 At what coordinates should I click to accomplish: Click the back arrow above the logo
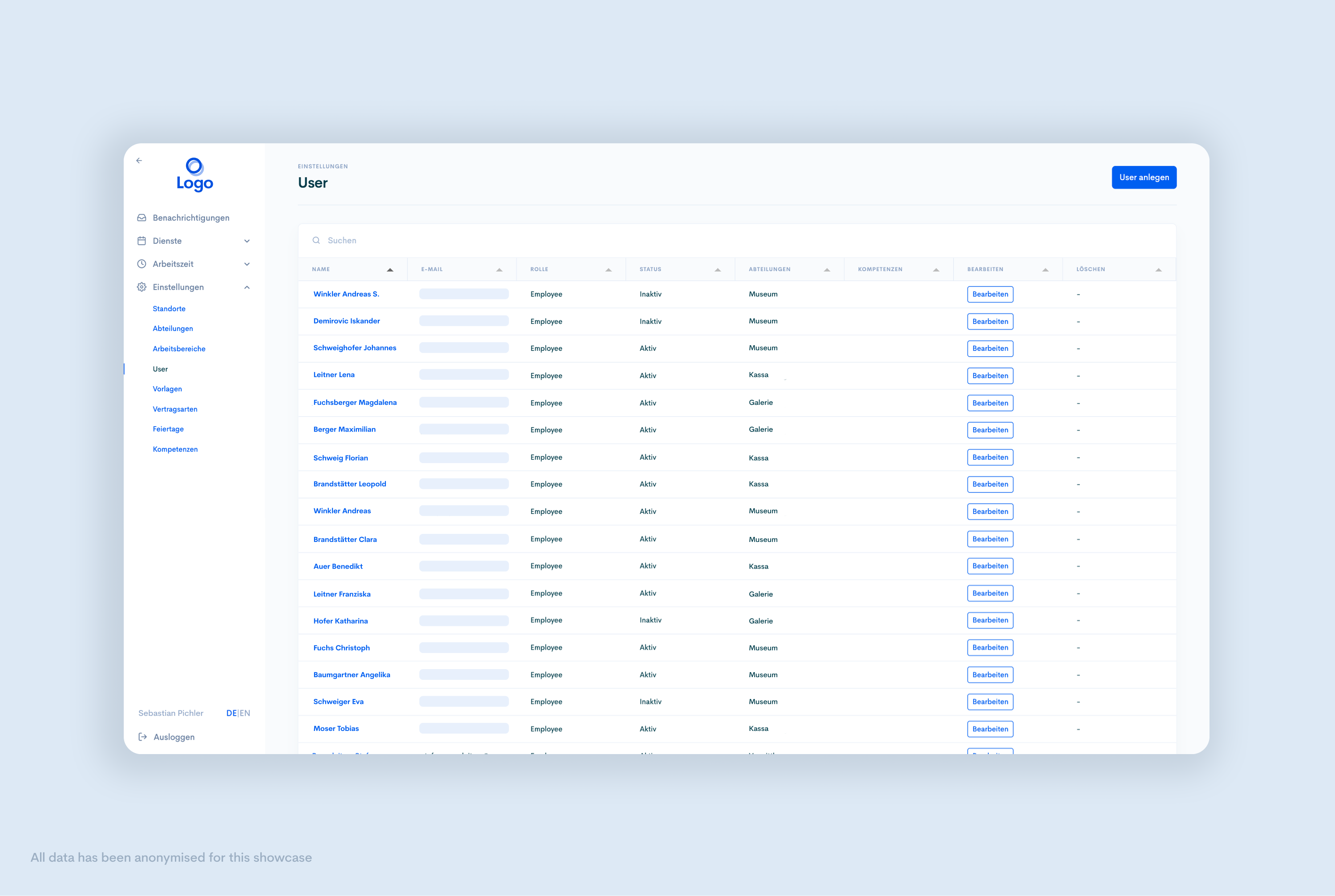point(139,161)
